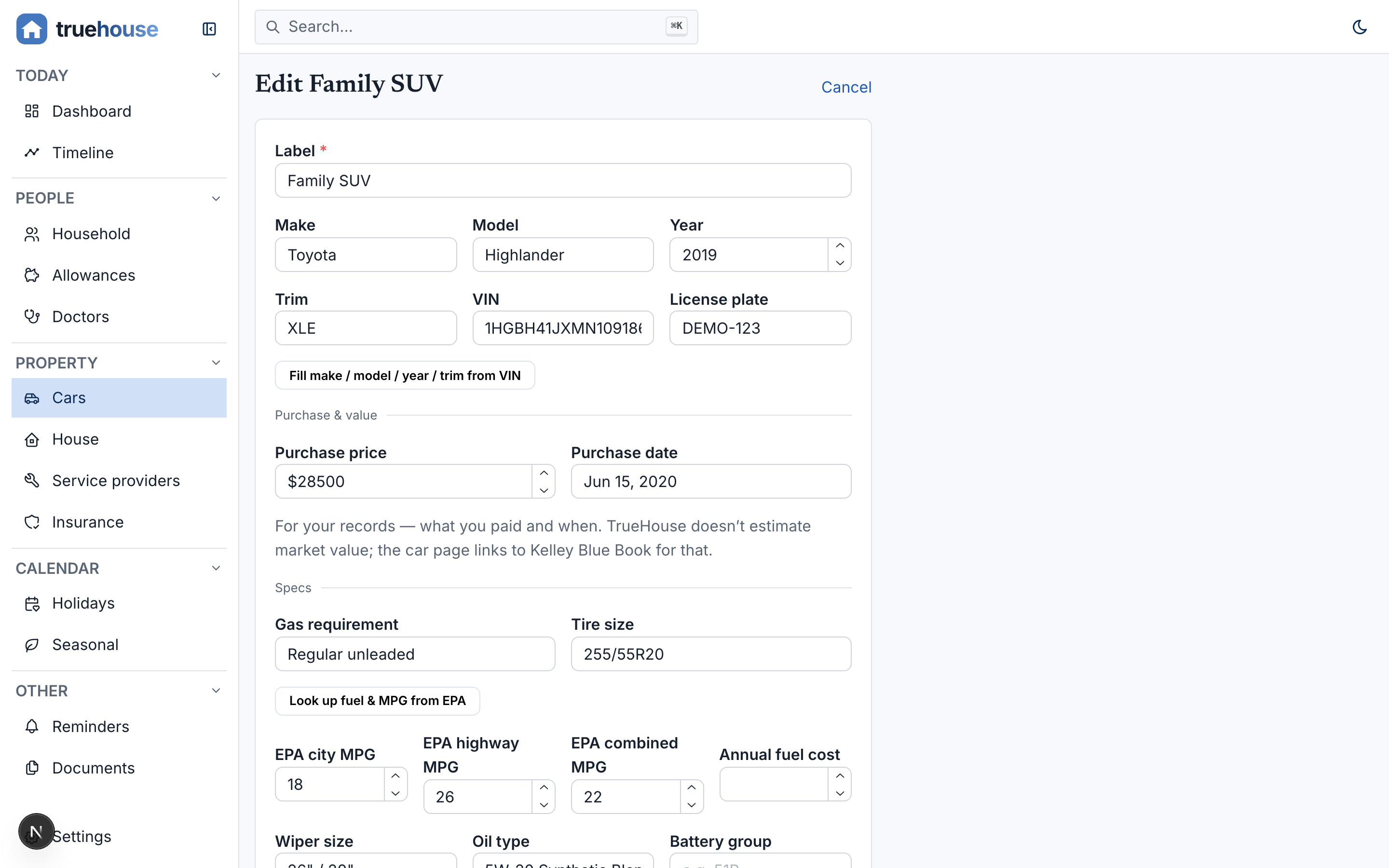Click the VIN input field
This screenshot has width=1389, height=868.
click(x=562, y=328)
